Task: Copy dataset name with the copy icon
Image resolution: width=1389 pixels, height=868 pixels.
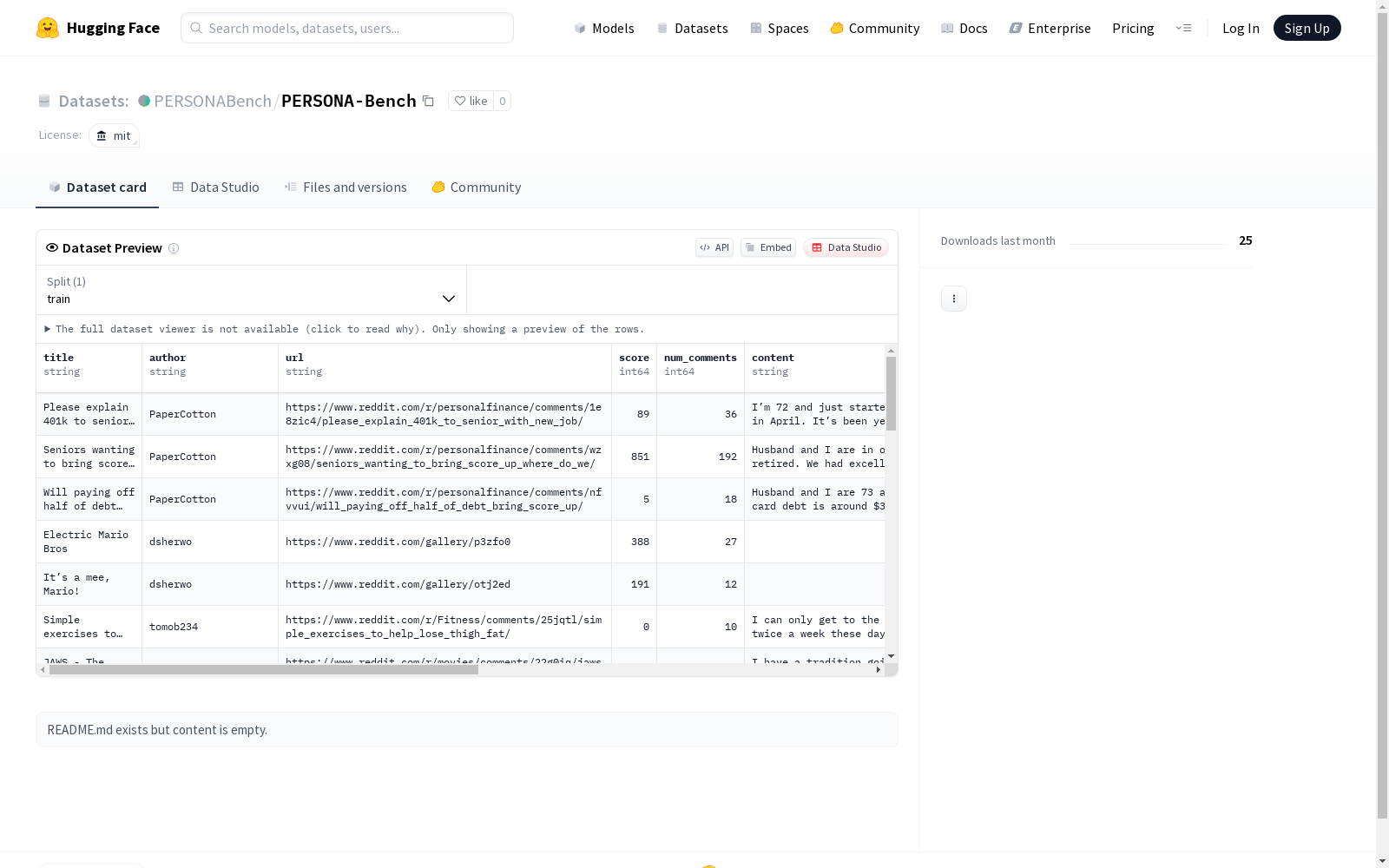Action: point(428,101)
